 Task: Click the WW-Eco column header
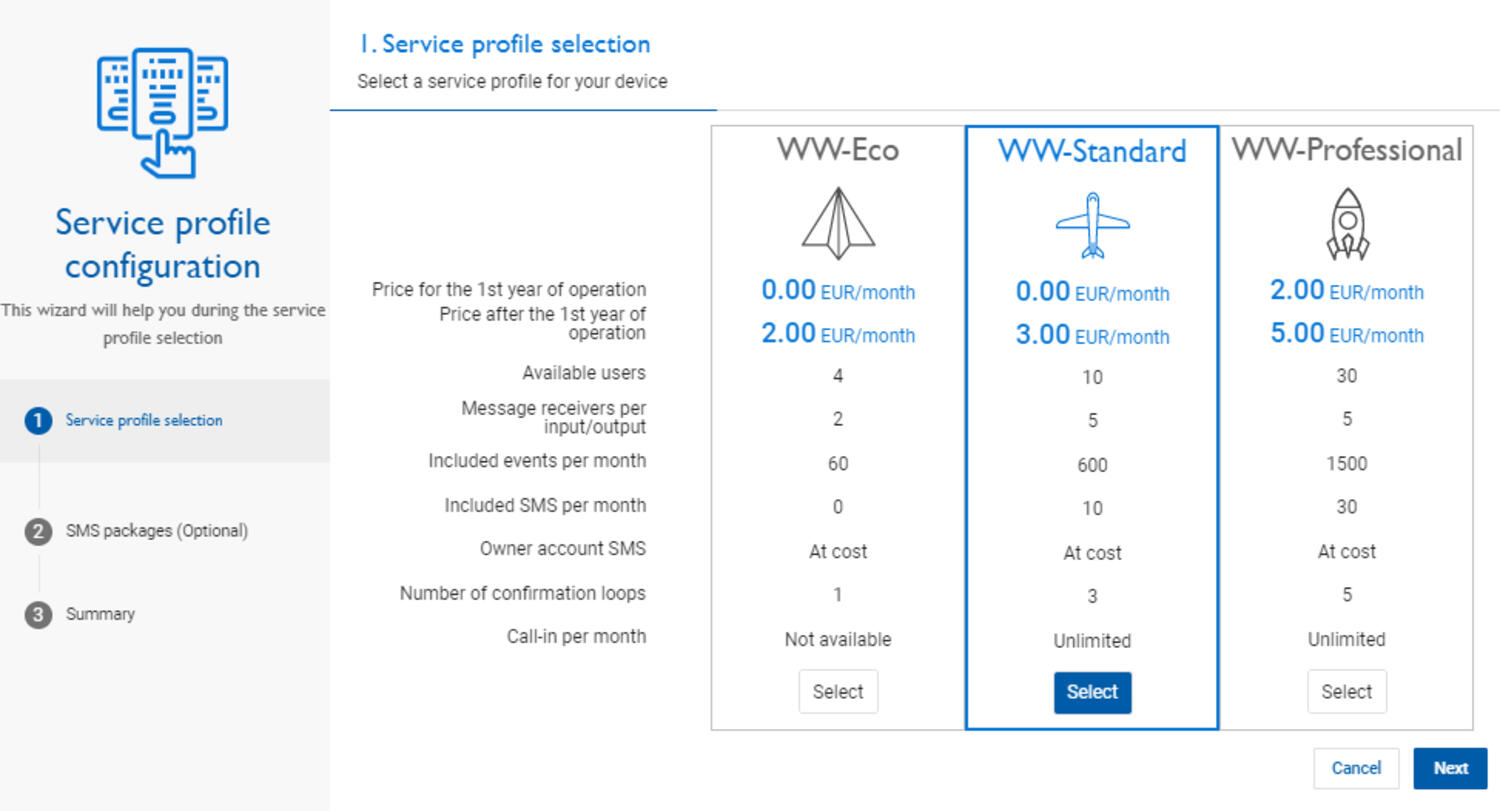pyautogui.click(x=838, y=150)
